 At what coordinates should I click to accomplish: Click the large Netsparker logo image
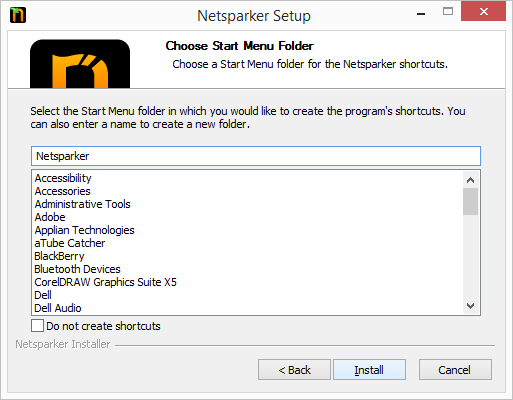[x=80, y=64]
